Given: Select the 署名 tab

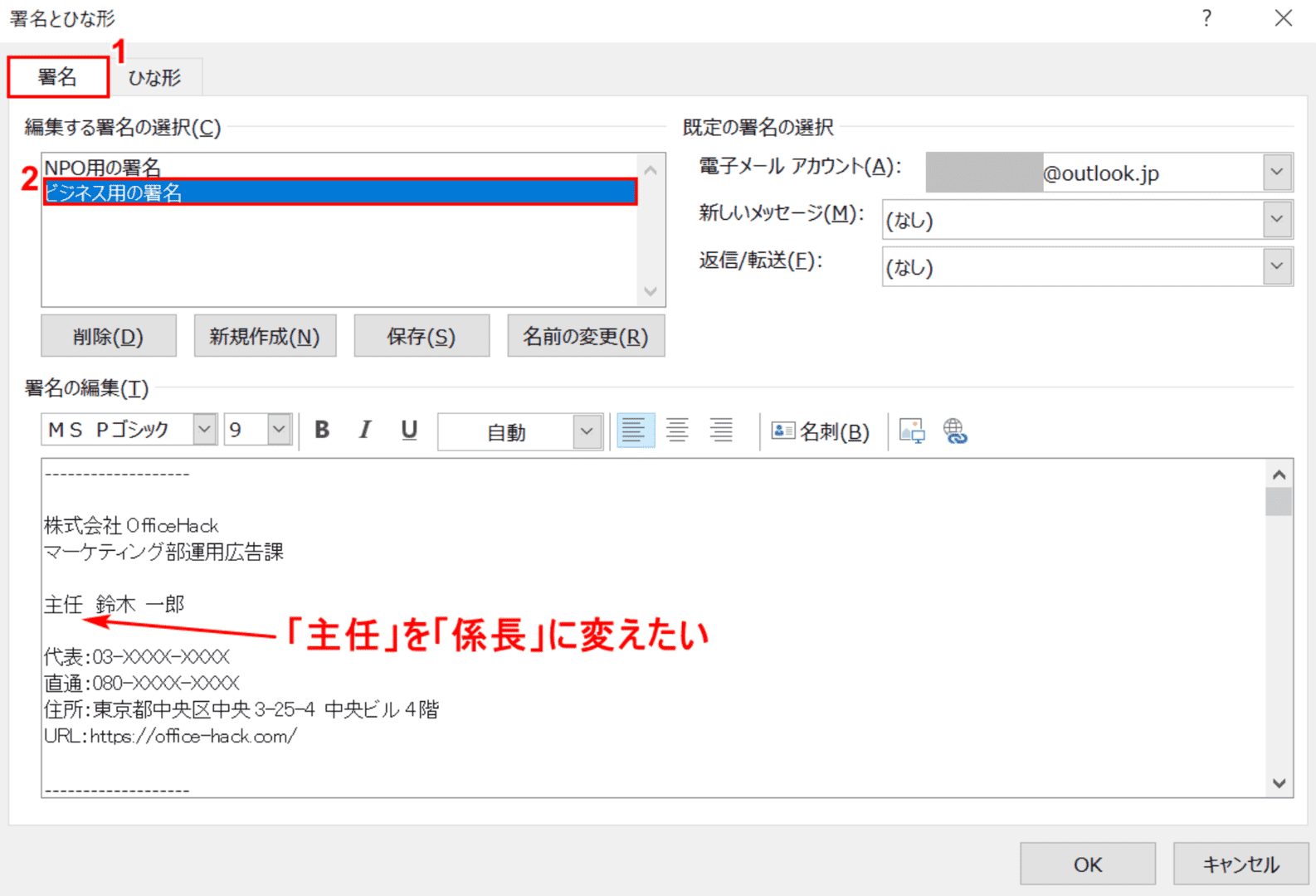Looking at the screenshot, I should [x=58, y=78].
